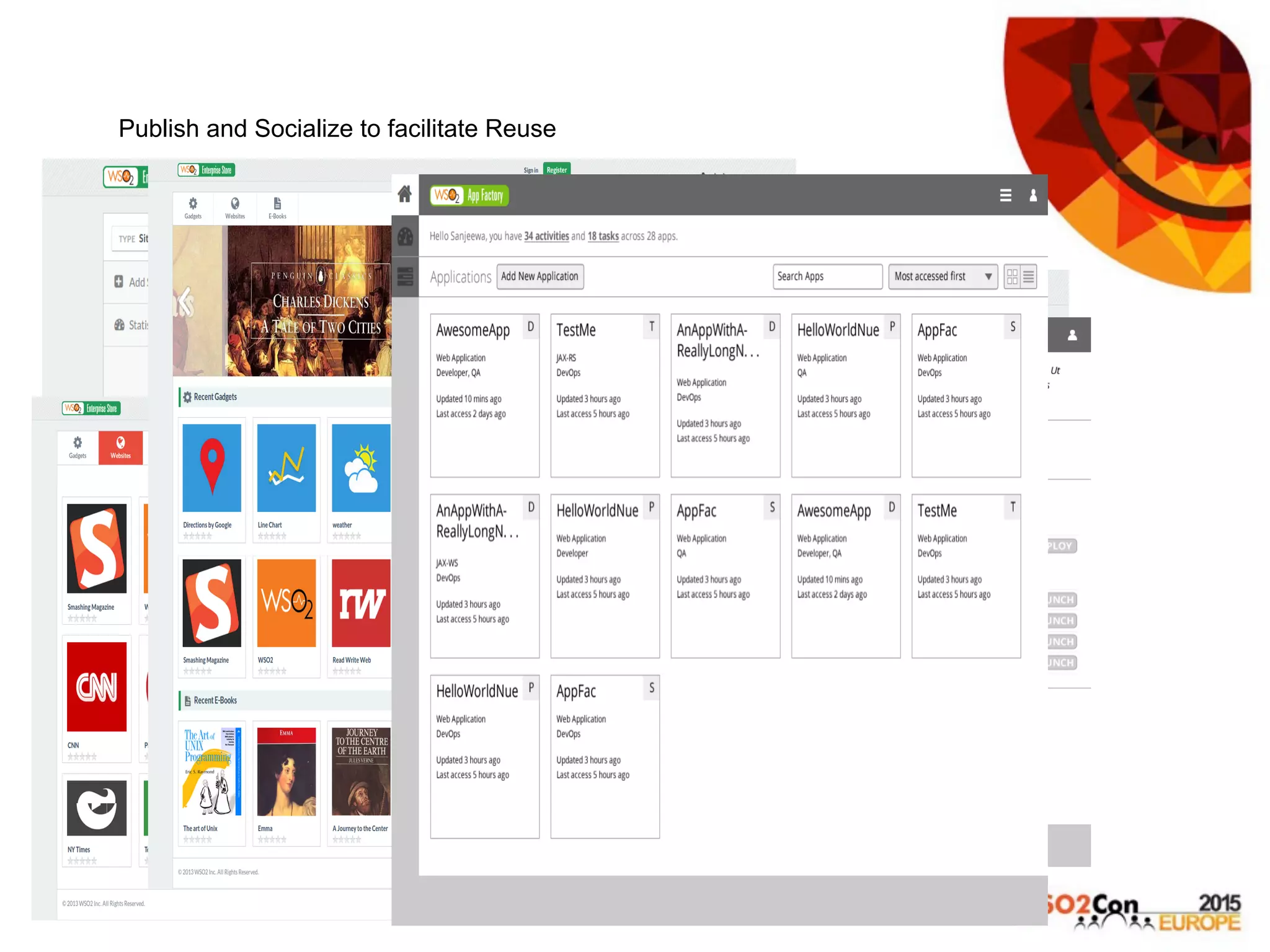Open CNN website tile
This screenshot has height=952, width=1270.
coord(97,699)
